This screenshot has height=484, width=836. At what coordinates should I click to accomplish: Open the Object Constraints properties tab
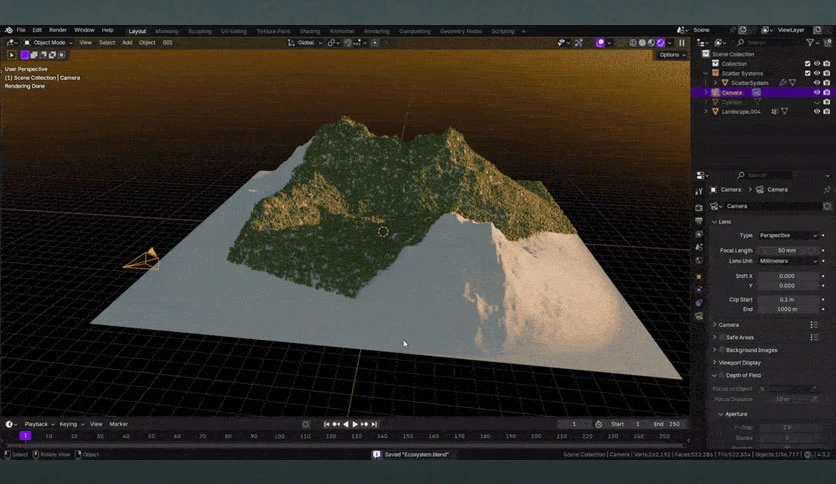[x=699, y=303]
